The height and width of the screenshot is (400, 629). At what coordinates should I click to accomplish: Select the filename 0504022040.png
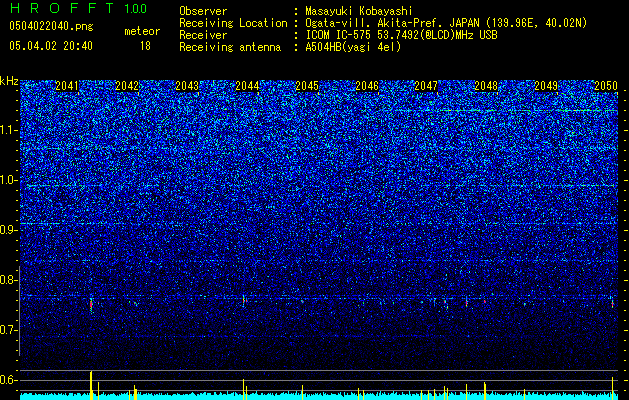coord(51,26)
